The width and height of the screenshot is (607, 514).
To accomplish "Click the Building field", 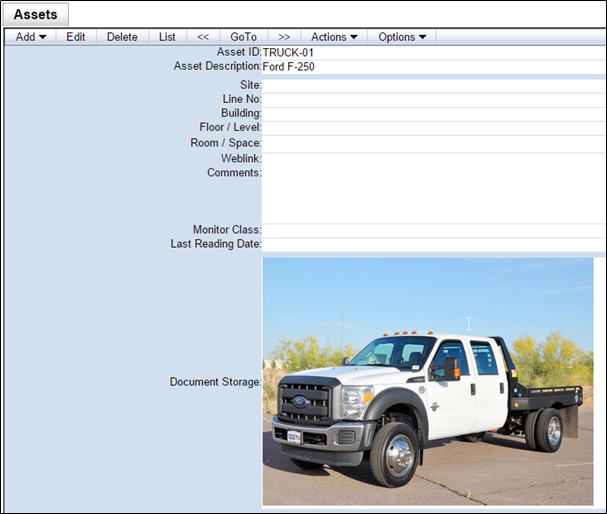I will (x=433, y=114).
